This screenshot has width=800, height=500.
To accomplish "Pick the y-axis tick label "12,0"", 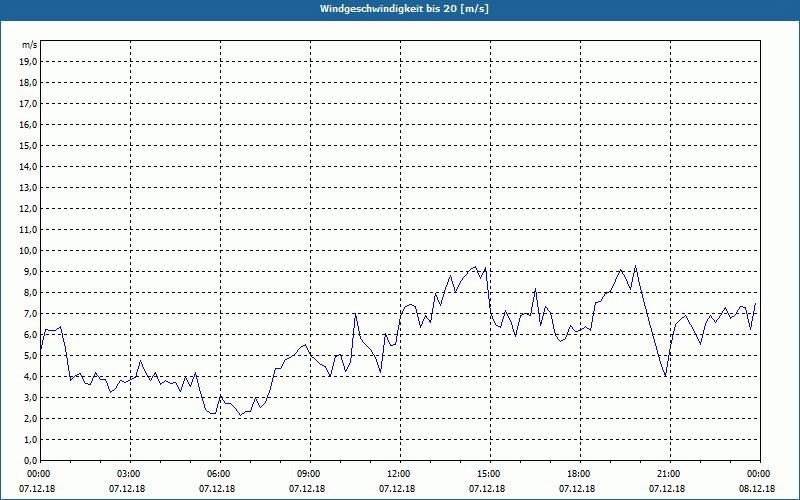I will click(28, 209).
